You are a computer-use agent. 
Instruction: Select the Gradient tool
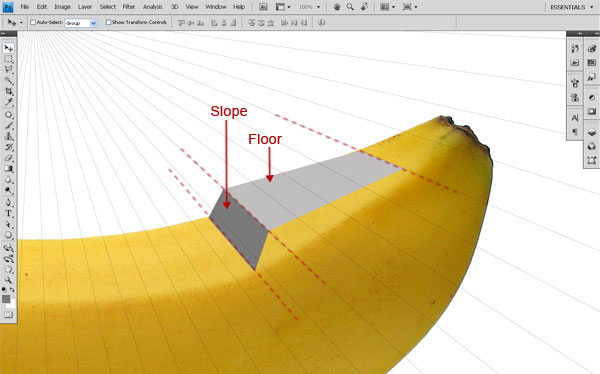8,169
